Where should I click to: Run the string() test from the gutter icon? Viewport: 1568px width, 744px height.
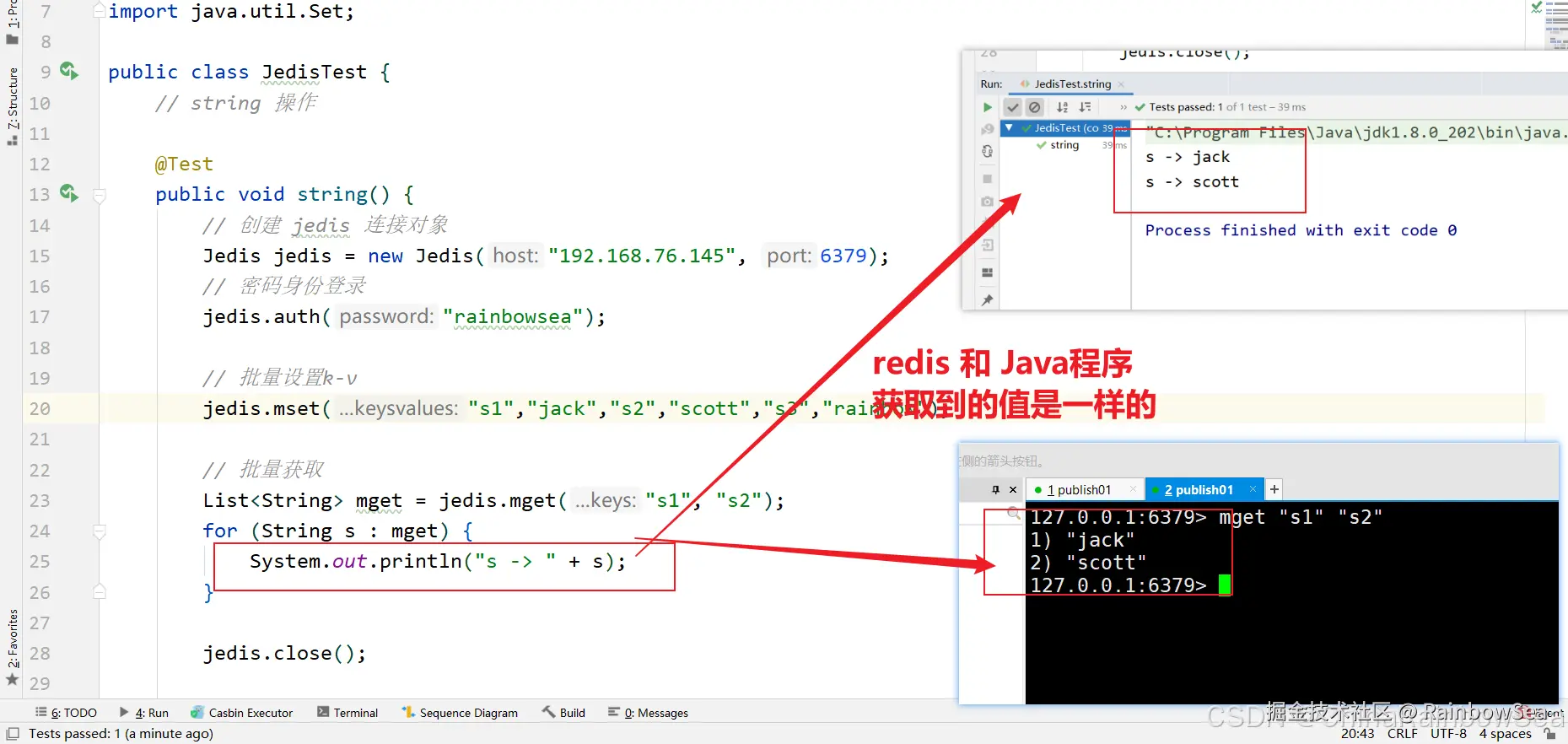[69, 194]
